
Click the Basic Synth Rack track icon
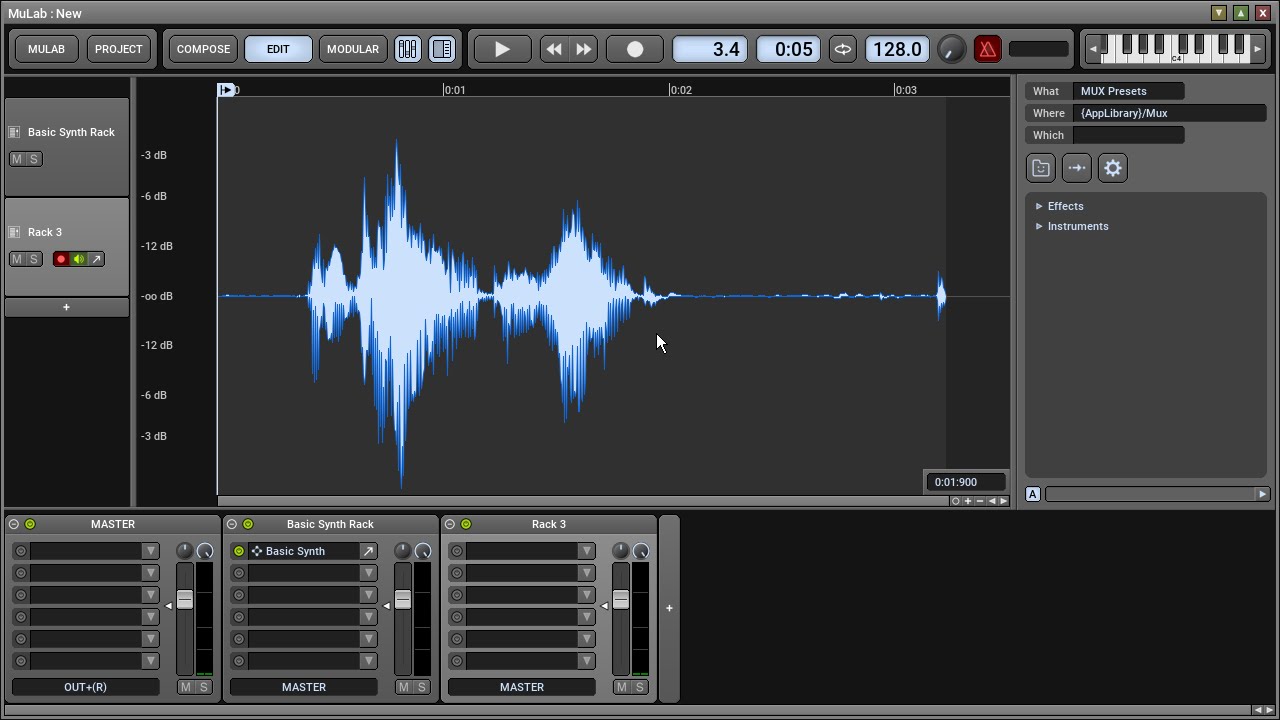pyautogui.click(x=15, y=132)
